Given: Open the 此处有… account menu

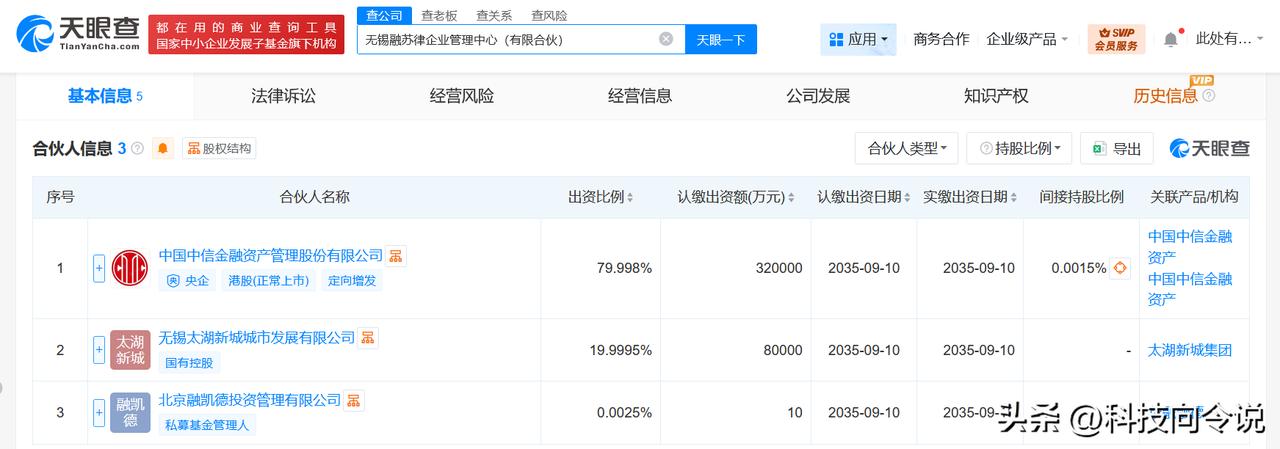Looking at the screenshot, I should coord(1229,39).
